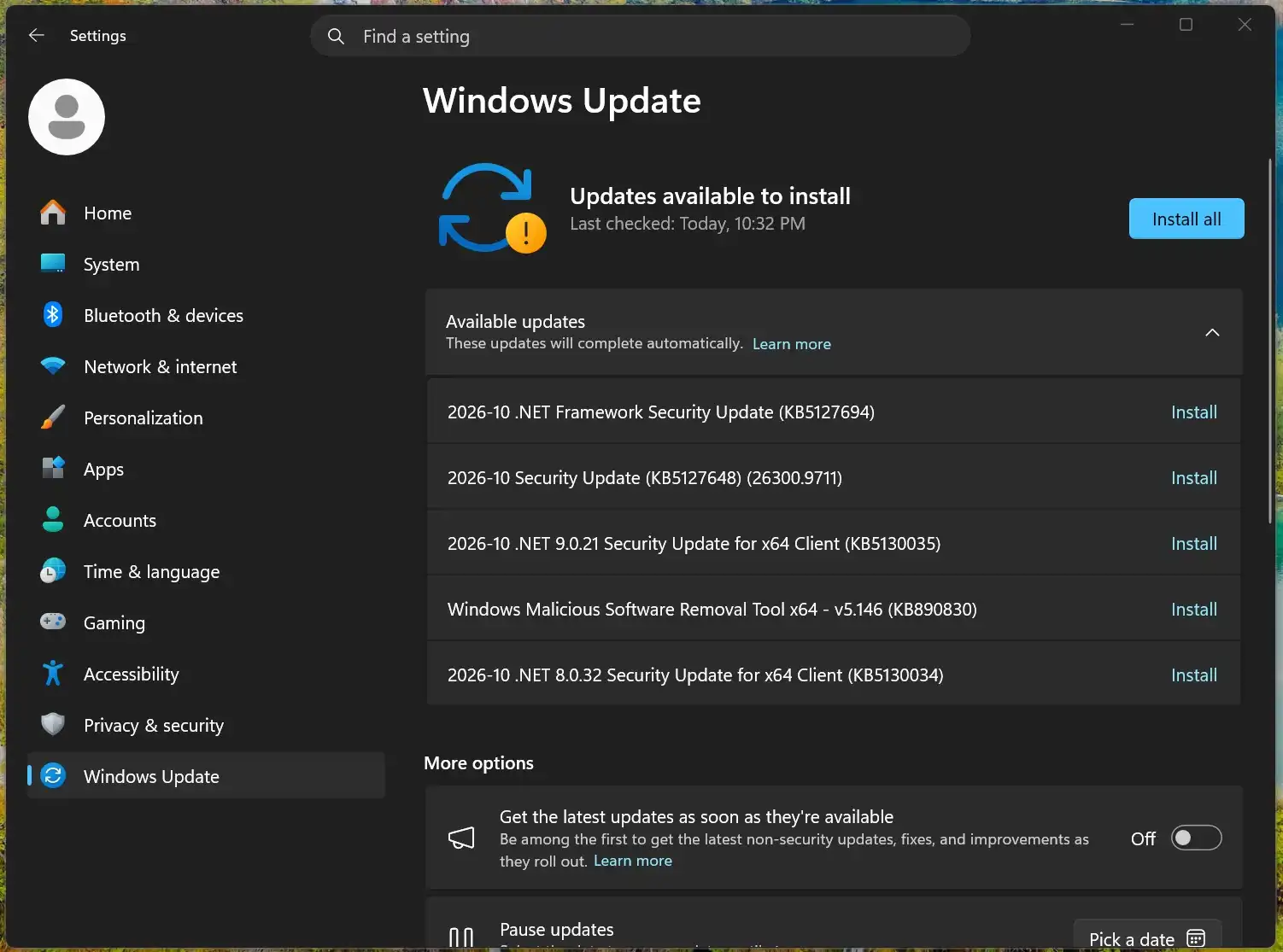Click the back arrow icon
Viewport: 1283px width, 952px height.
point(37,35)
